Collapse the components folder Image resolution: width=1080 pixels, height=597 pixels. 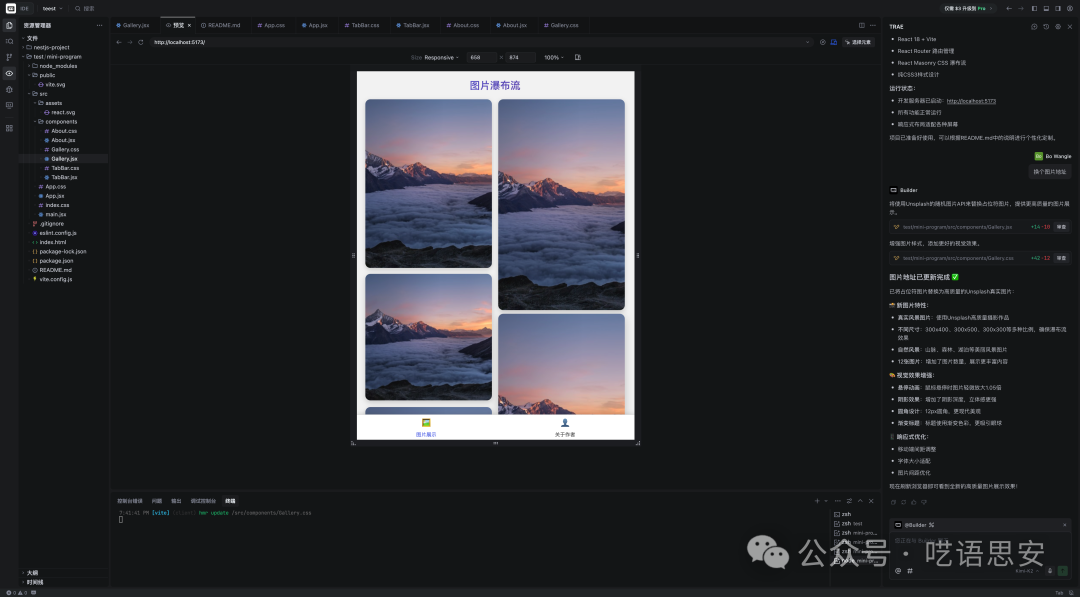coord(60,121)
